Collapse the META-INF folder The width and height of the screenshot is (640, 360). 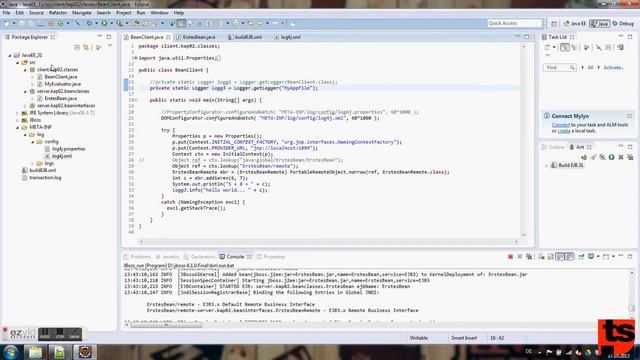[x=18, y=127]
